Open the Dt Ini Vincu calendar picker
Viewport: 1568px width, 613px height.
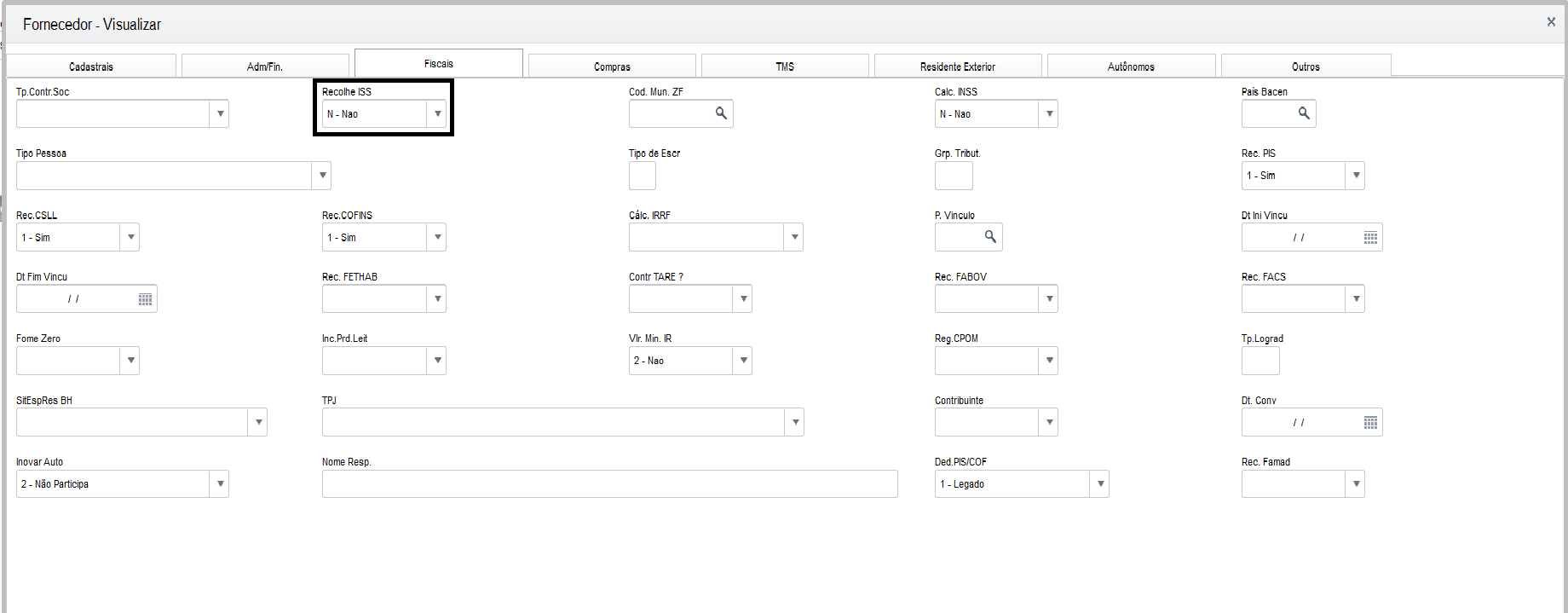1370,238
